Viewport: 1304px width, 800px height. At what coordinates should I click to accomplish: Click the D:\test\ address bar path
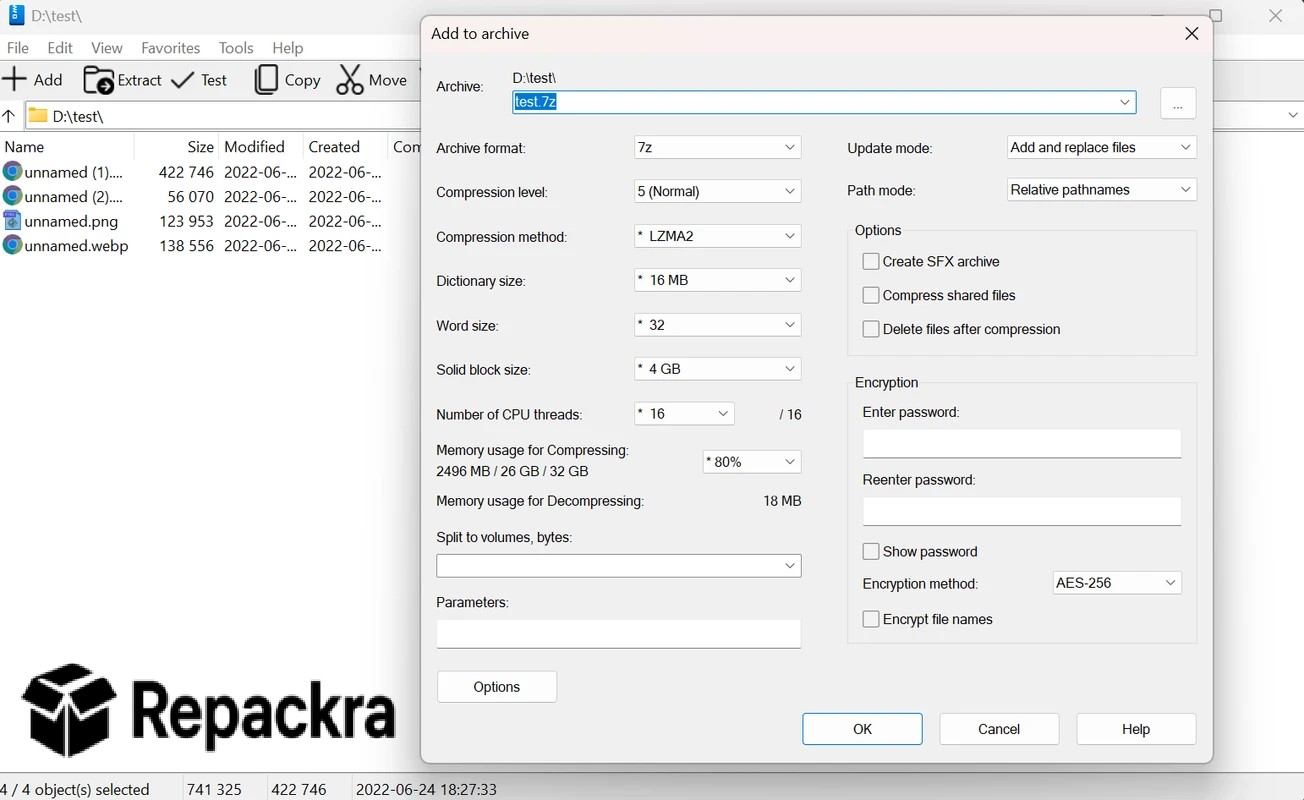coord(78,116)
